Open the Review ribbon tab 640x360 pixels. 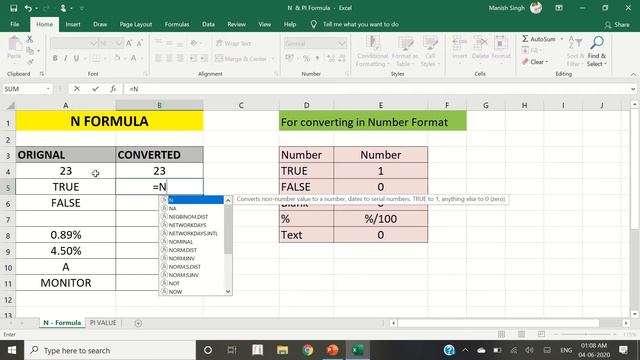click(x=236, y=24)
